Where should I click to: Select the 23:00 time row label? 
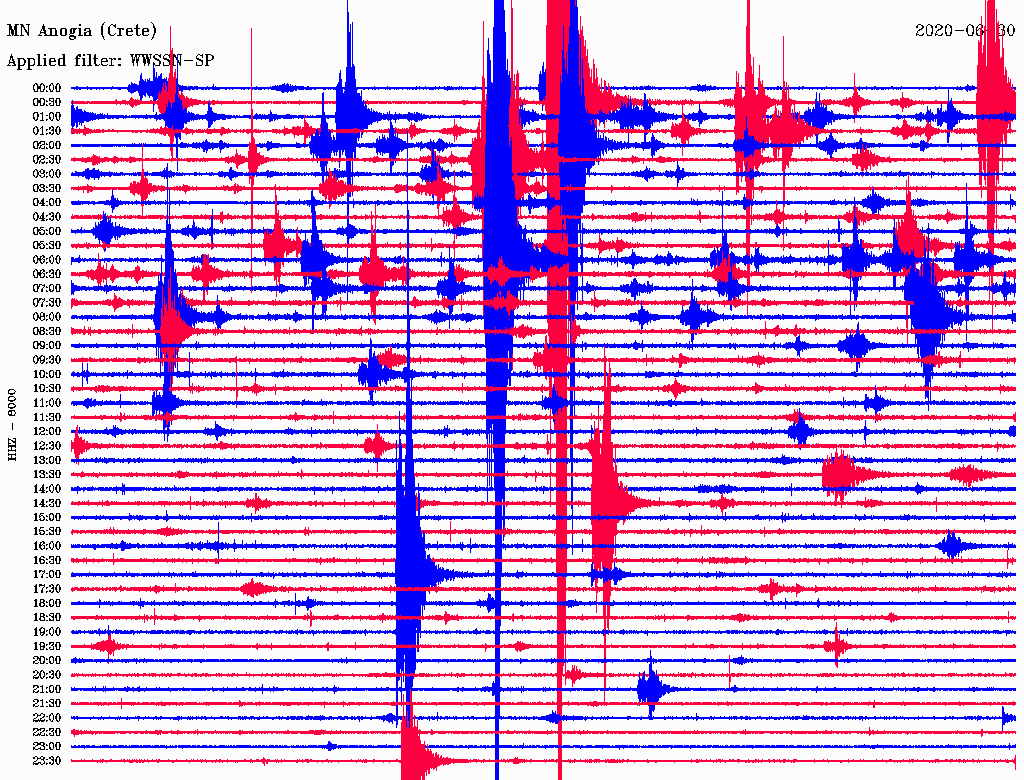47,747
